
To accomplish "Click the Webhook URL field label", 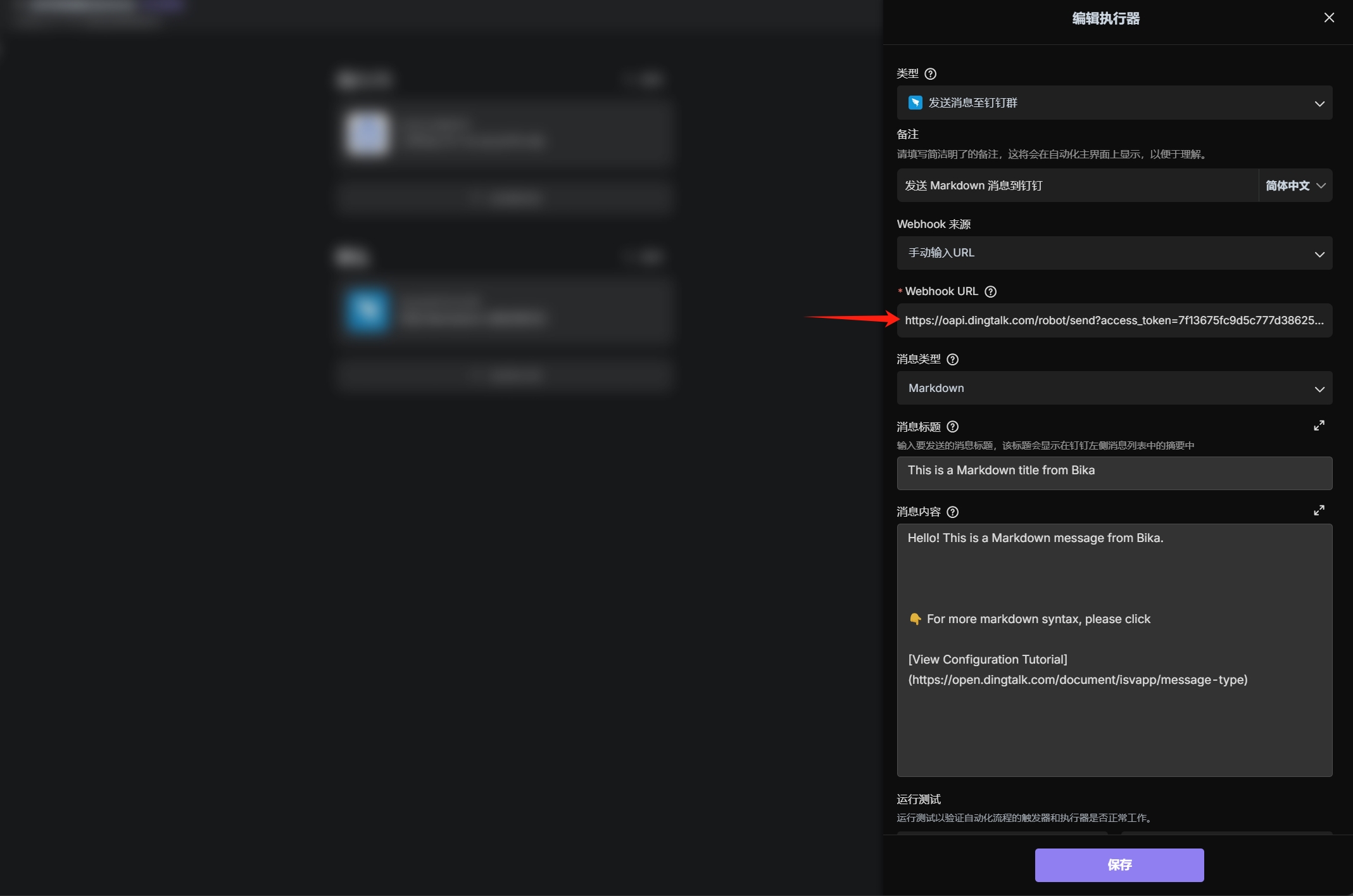I will (x=941, y=291).
